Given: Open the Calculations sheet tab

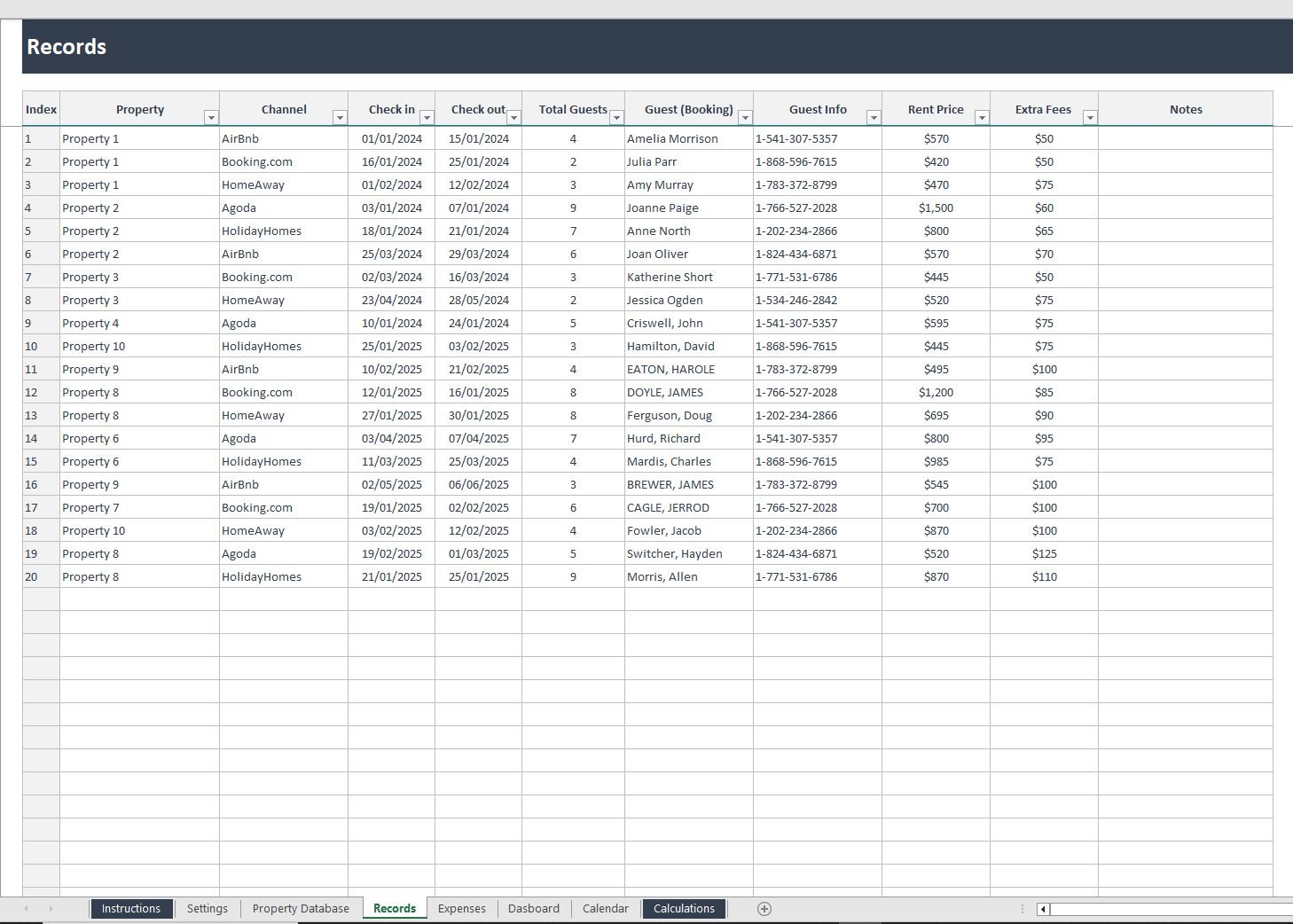Looking at the screenshot, I should pyautogui.click(x=684, y=909).
